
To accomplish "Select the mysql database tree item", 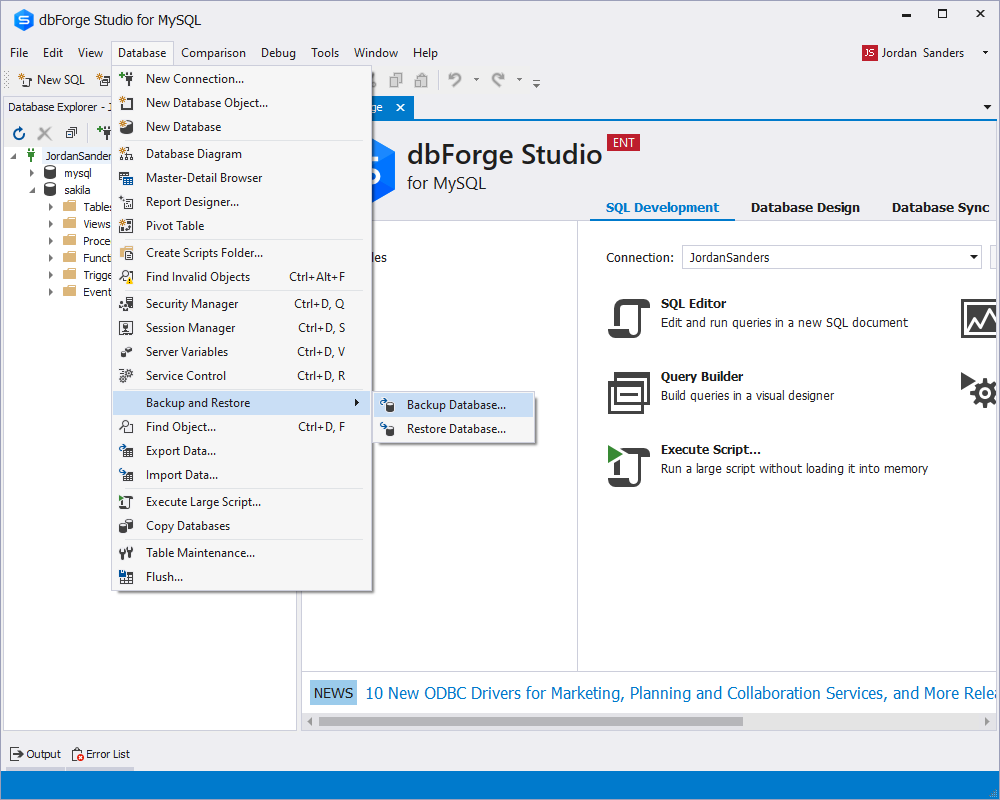I will 78,173.
